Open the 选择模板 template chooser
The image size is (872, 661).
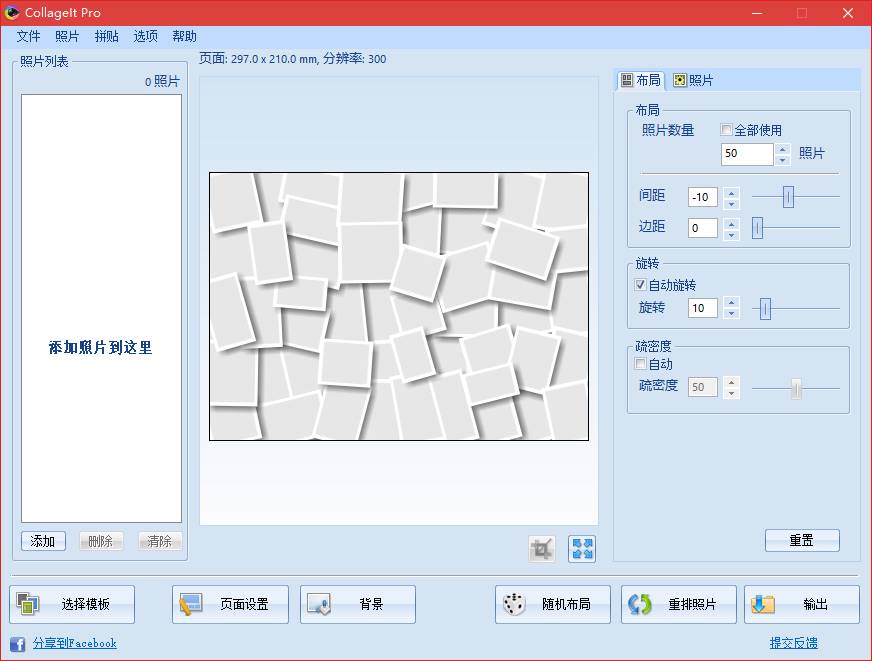72,604
